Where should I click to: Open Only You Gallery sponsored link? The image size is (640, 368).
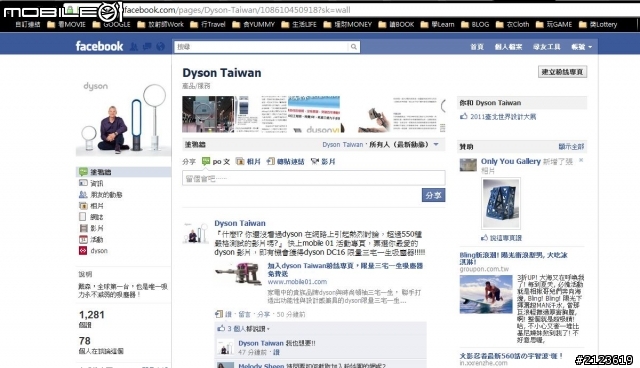511,161
